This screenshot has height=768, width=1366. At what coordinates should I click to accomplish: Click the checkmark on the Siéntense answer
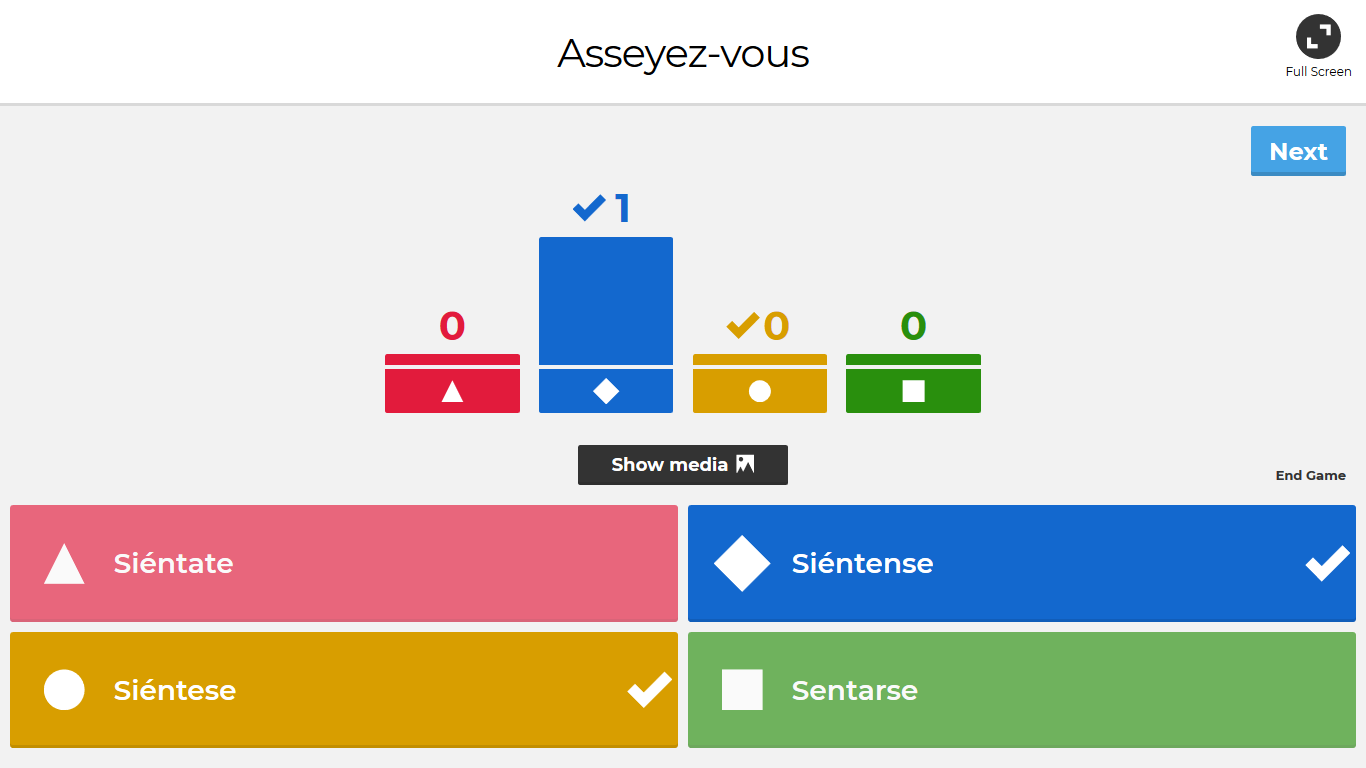click(x=1327, y=563)
